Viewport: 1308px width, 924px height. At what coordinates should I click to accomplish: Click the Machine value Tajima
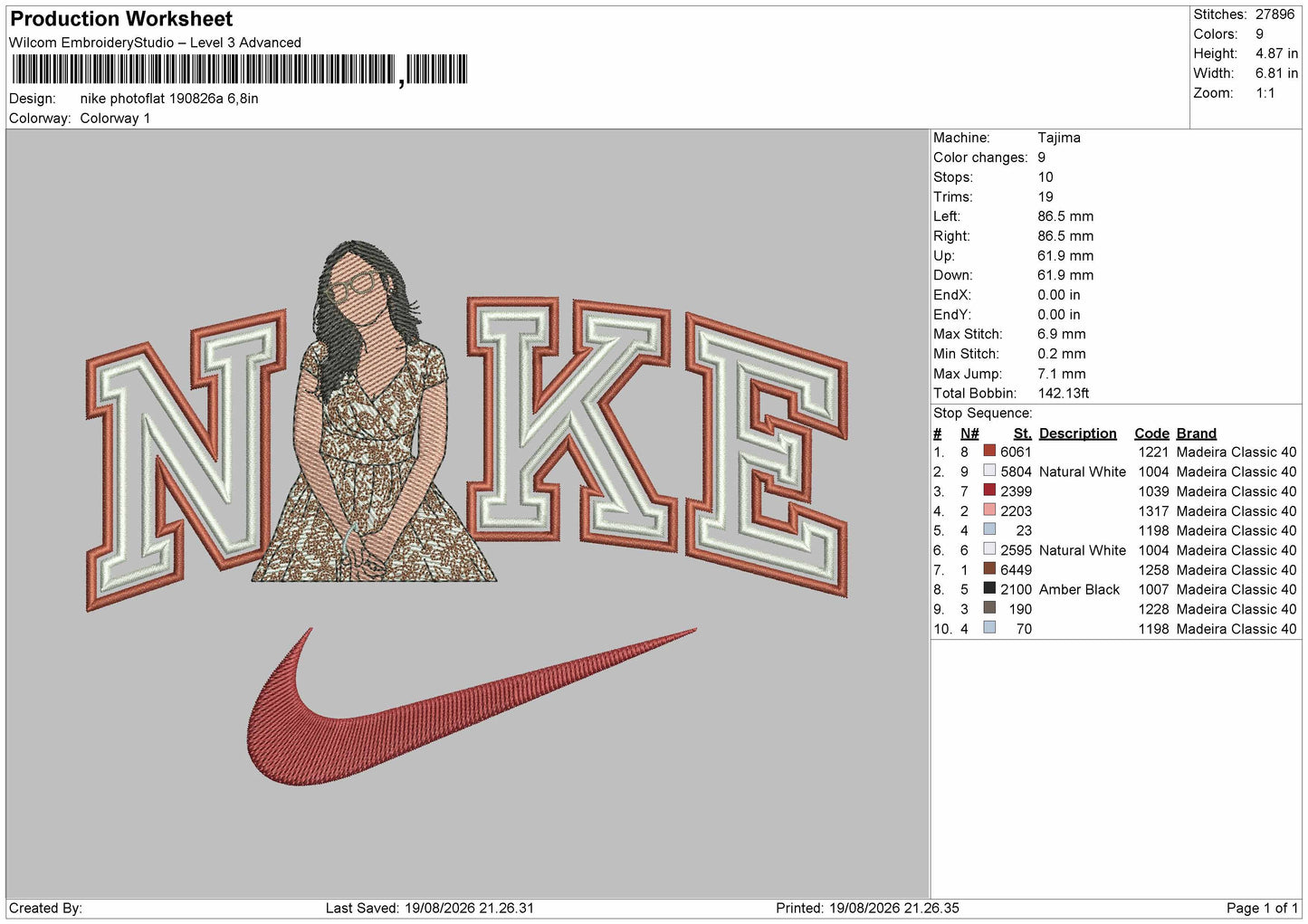point(1059,138)
